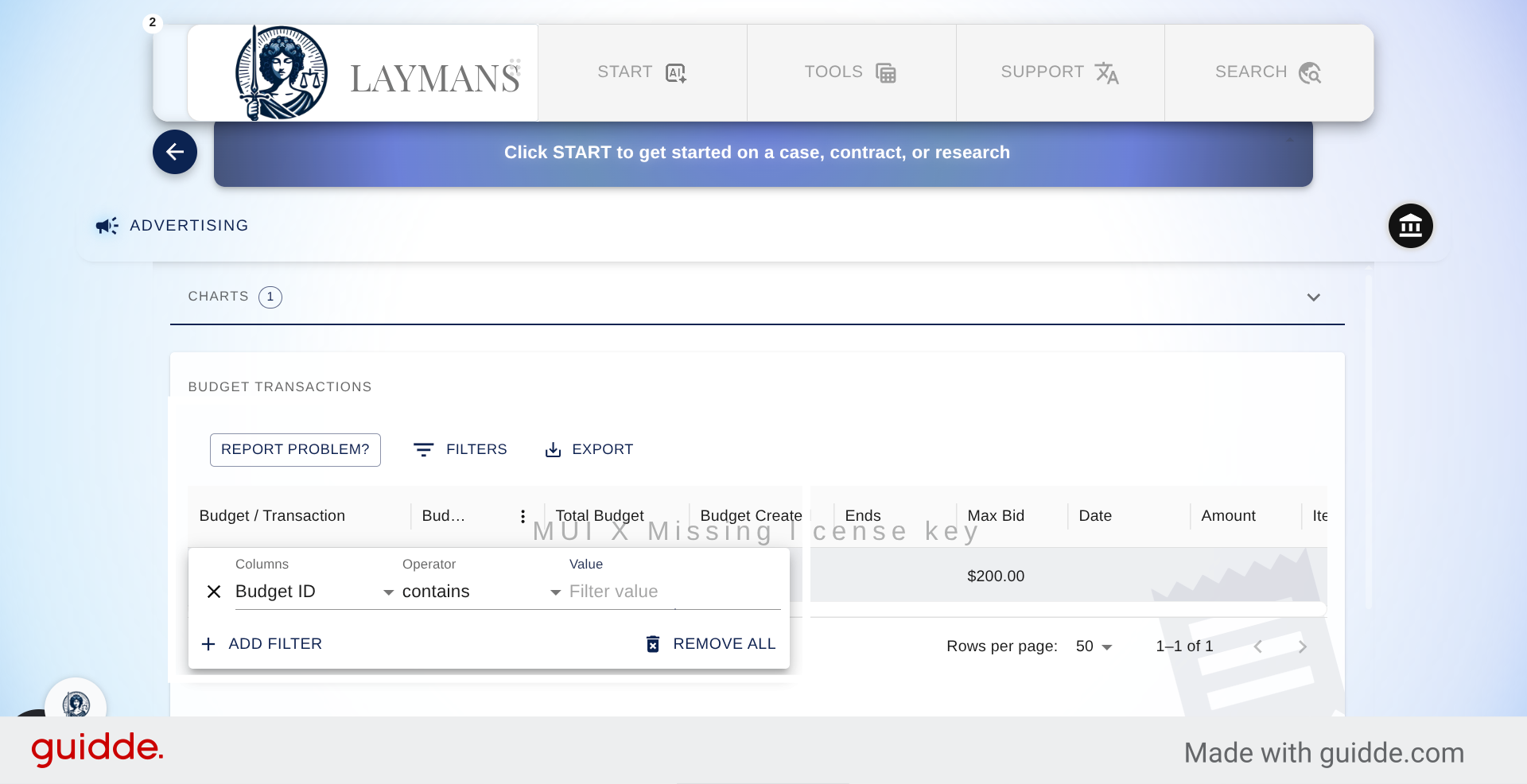Open the Bud… column three-dot menu
The height and width of the screenshot is (784, 1527).
(x=523, y=516)
